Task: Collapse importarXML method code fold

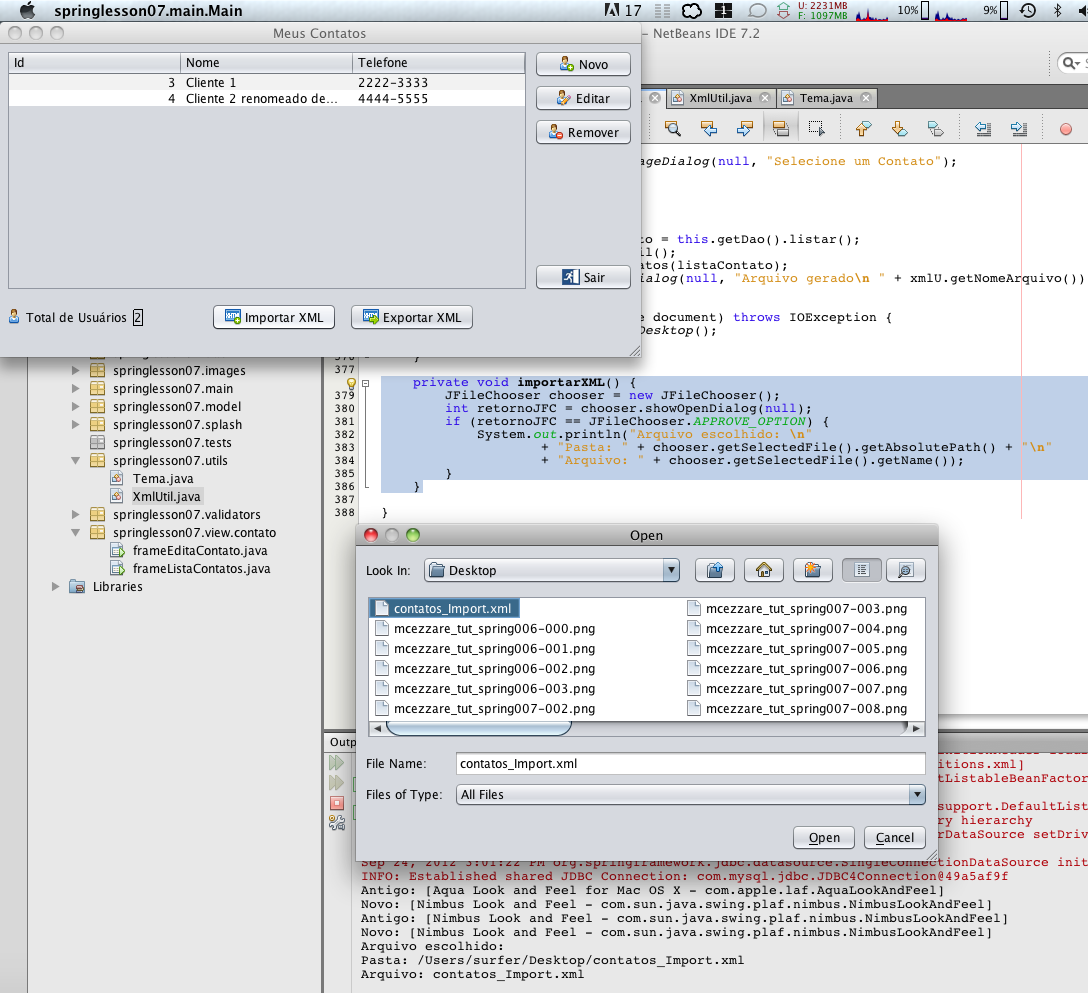Action: 366,383
